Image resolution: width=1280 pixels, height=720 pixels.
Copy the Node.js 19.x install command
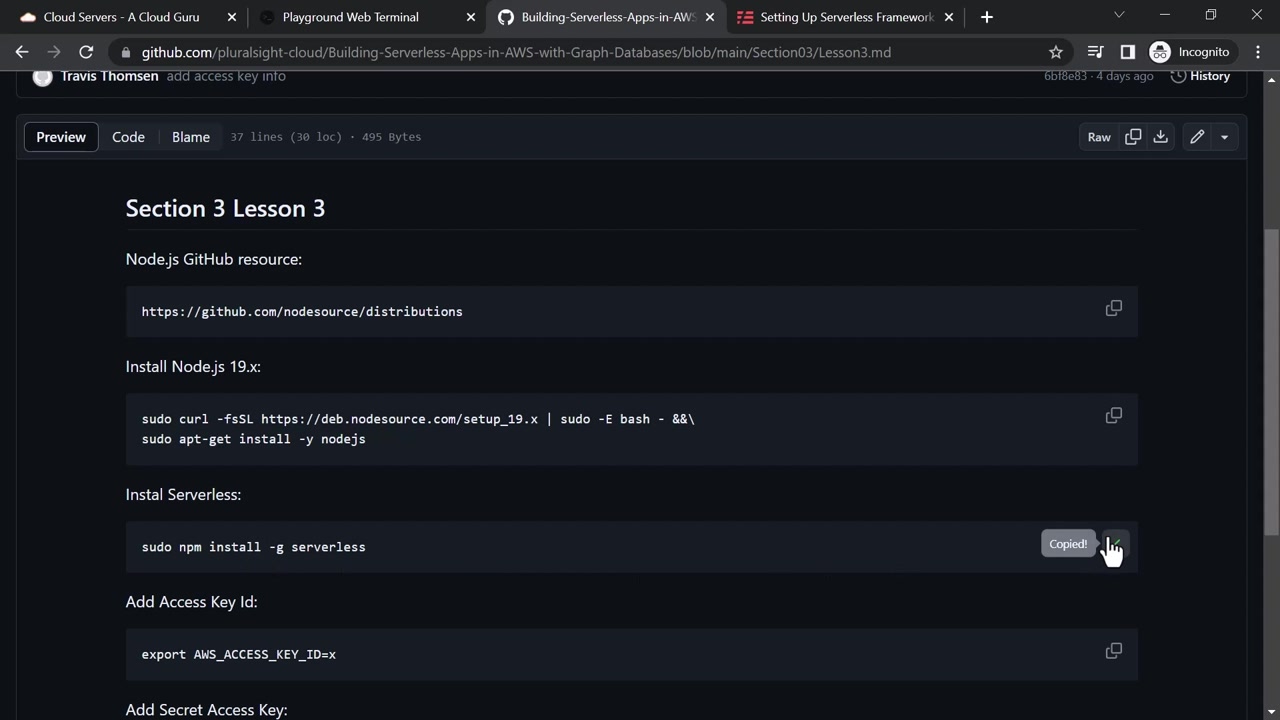[x=1113, y=415]
